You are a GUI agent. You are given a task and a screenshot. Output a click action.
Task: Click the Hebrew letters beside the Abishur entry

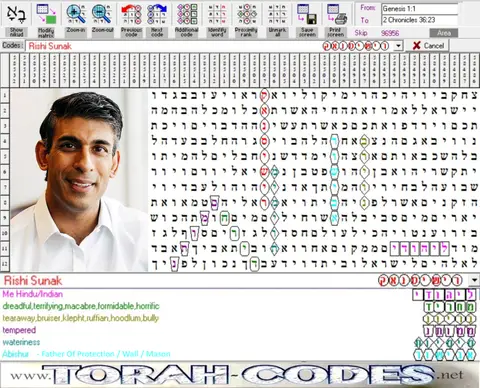point(445,355)
